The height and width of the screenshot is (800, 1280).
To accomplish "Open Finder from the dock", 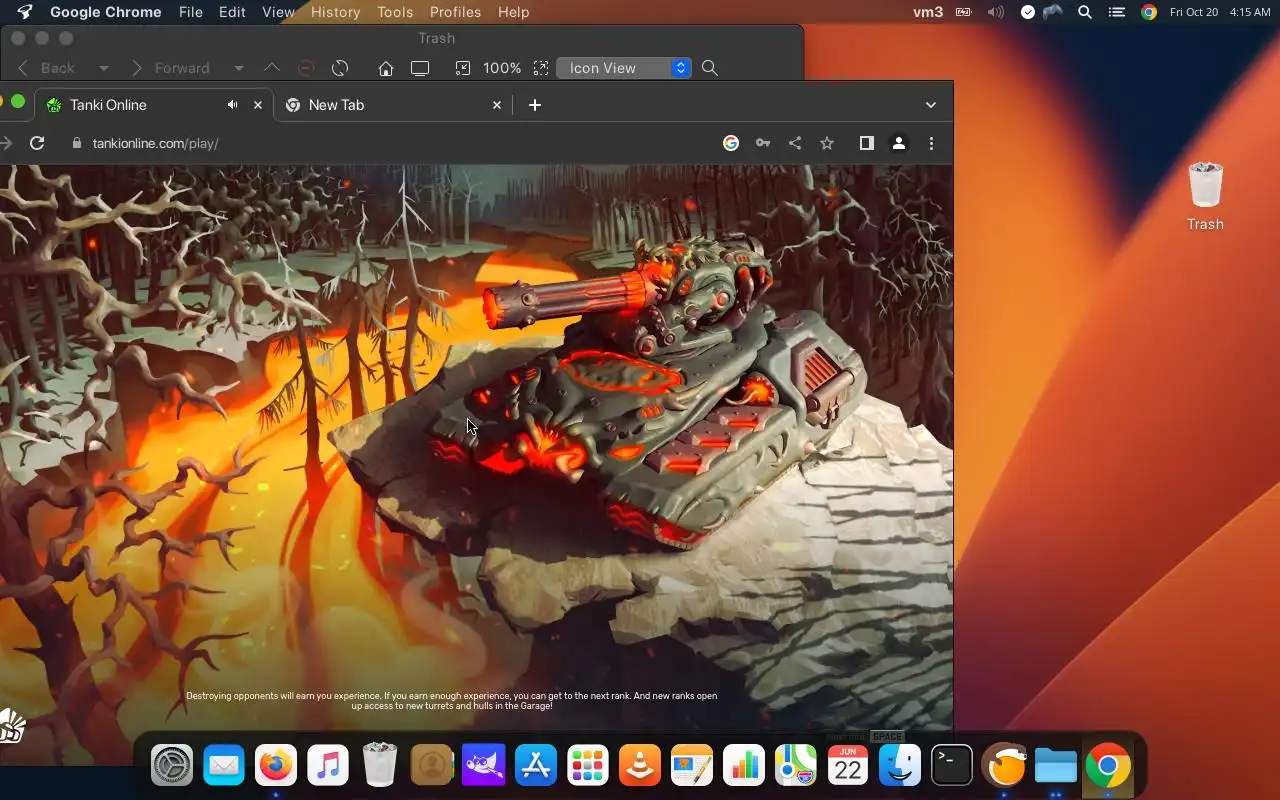I will coord(900,767).
